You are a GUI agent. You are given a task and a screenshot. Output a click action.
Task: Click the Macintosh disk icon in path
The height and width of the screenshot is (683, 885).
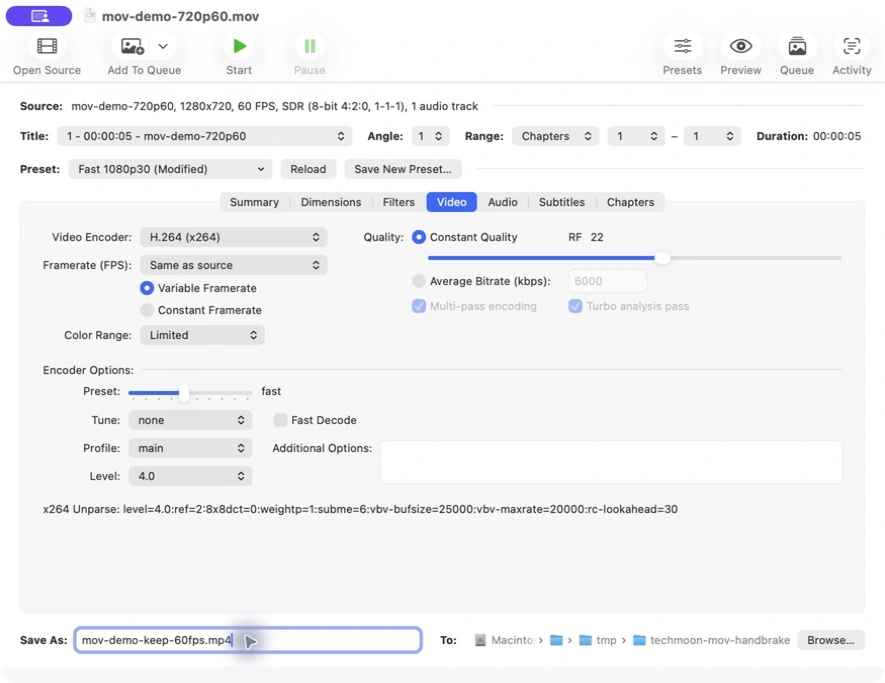pyautogui.click(x=480, y=640)
